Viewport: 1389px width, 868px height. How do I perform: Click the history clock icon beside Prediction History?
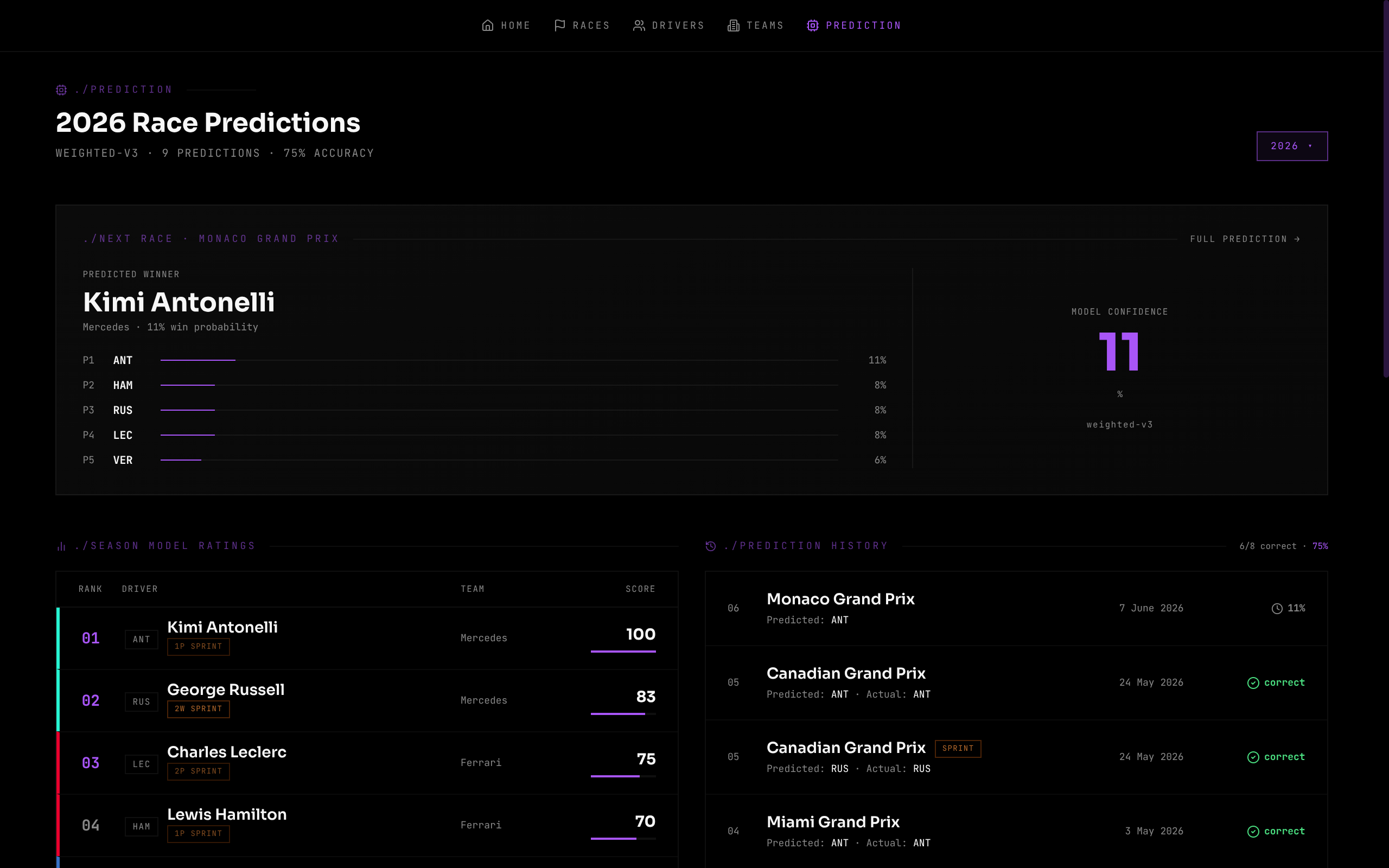711,546
